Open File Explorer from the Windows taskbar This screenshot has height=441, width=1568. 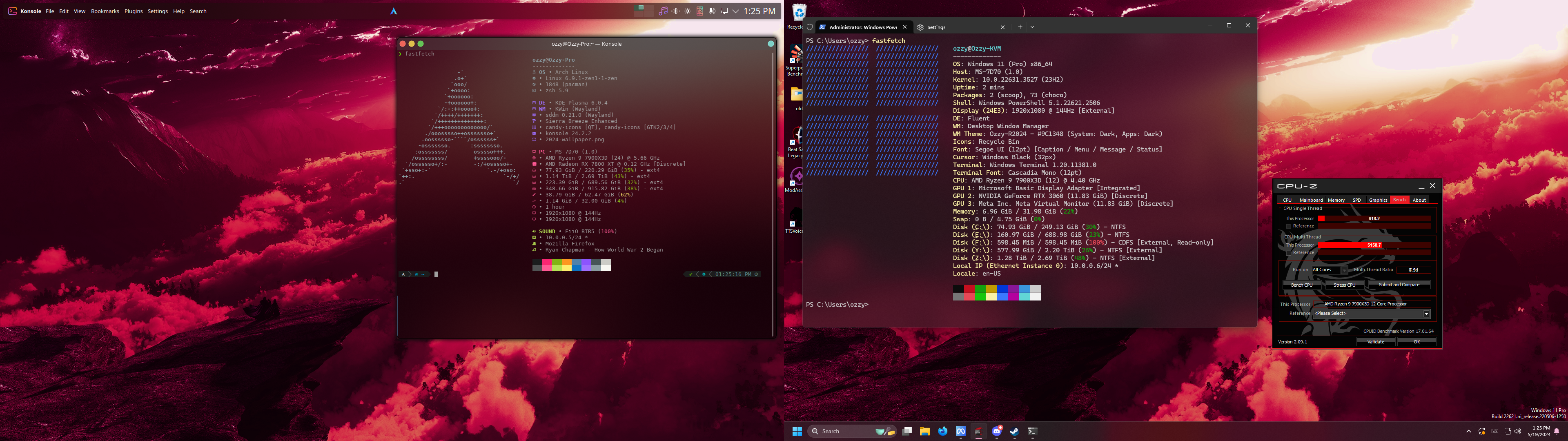(924, 431)
